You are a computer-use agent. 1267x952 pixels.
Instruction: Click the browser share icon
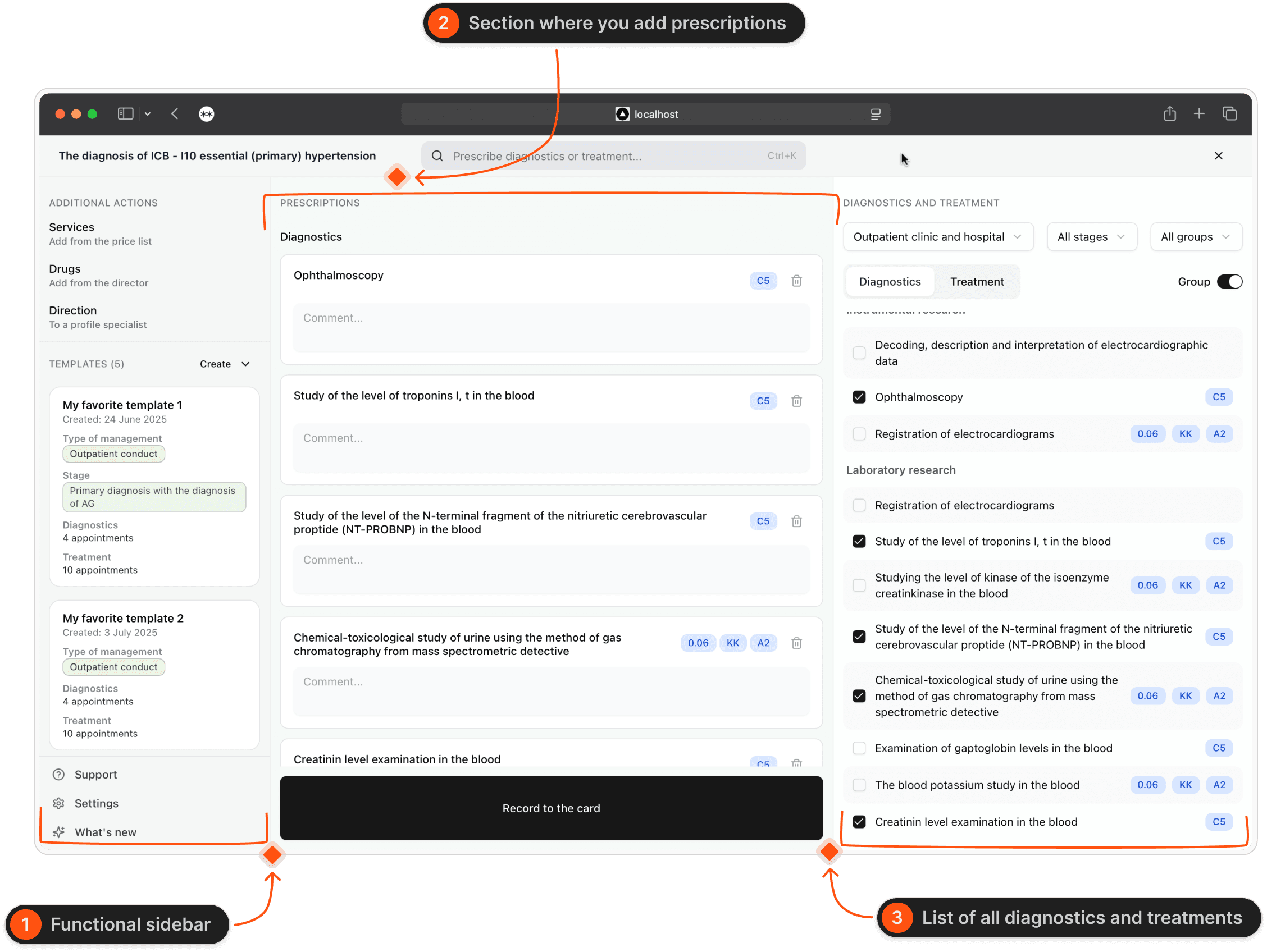click(x=1170, y=114)
